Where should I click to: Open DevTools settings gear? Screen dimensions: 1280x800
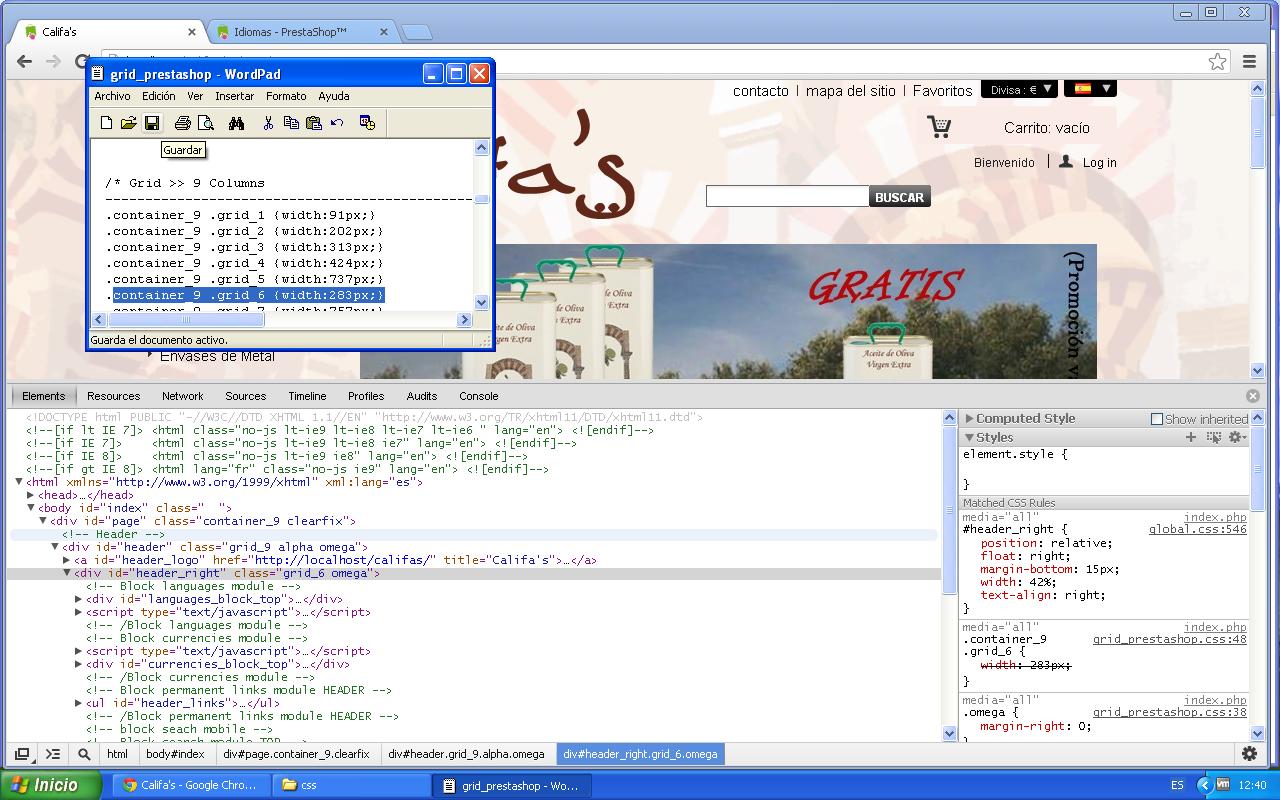pos(1249,754)
